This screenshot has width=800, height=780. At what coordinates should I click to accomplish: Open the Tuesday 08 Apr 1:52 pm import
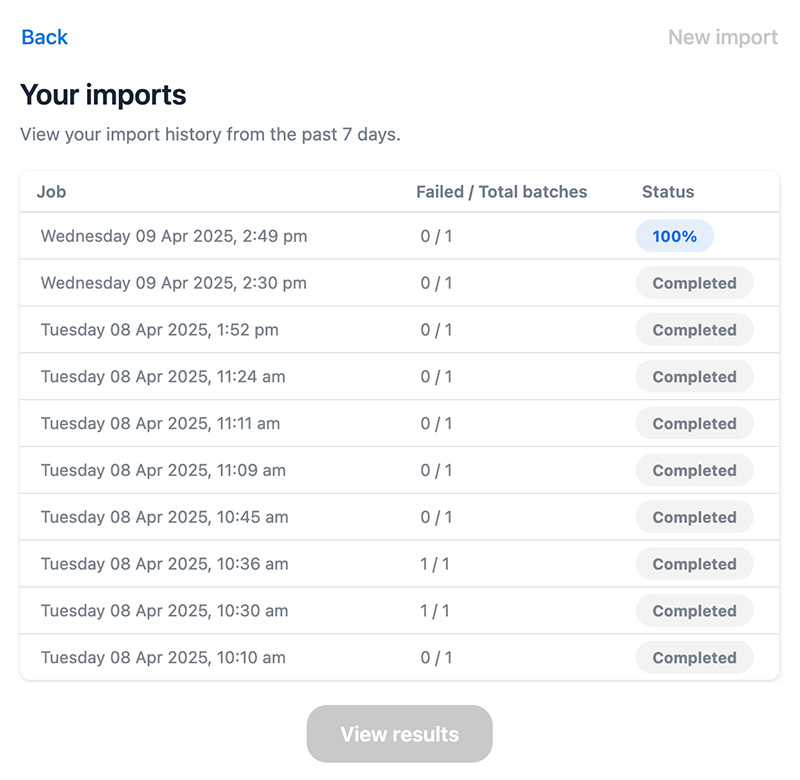coord(160,330)
